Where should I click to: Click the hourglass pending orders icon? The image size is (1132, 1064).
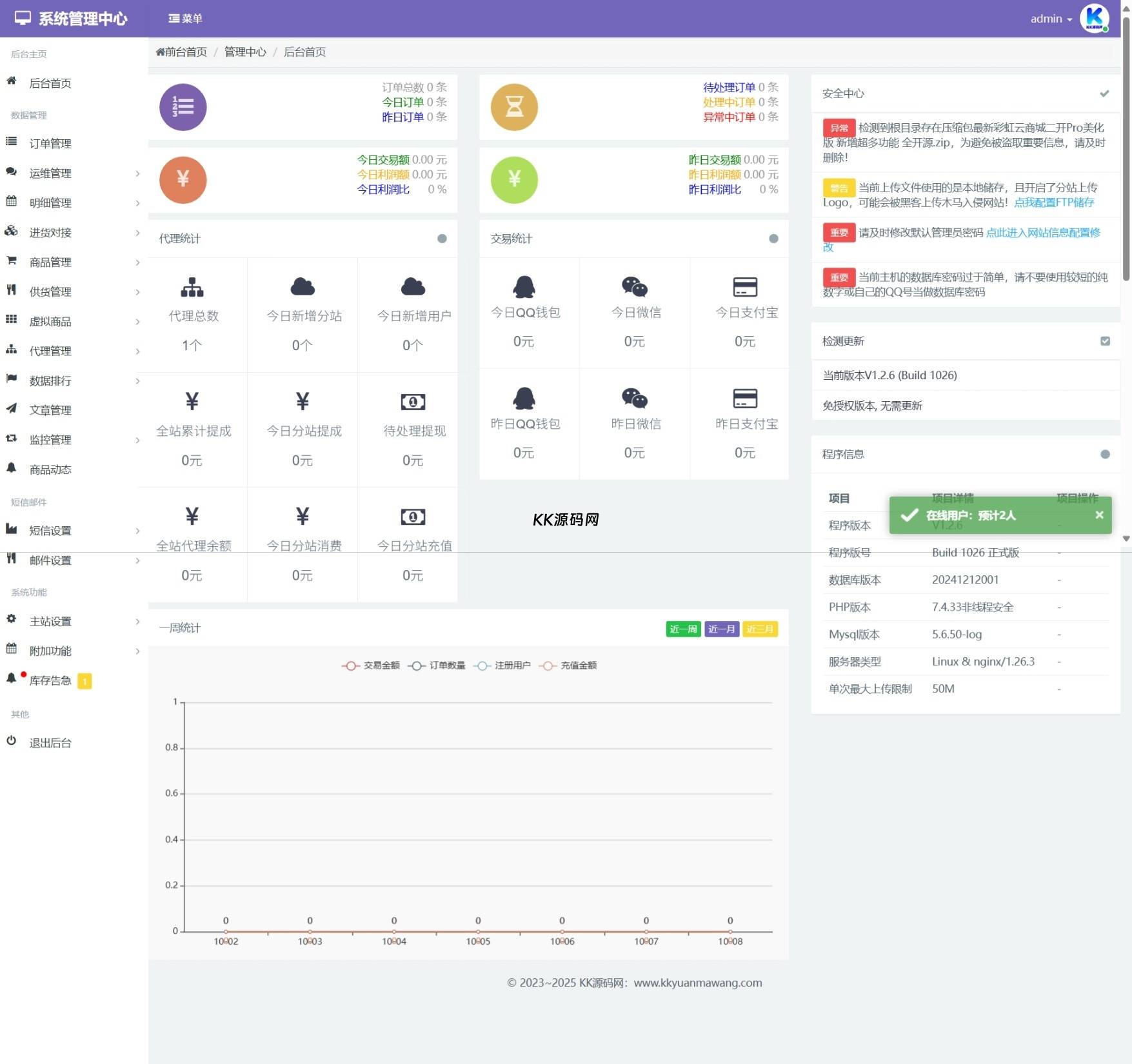click(x=514, y=107)
